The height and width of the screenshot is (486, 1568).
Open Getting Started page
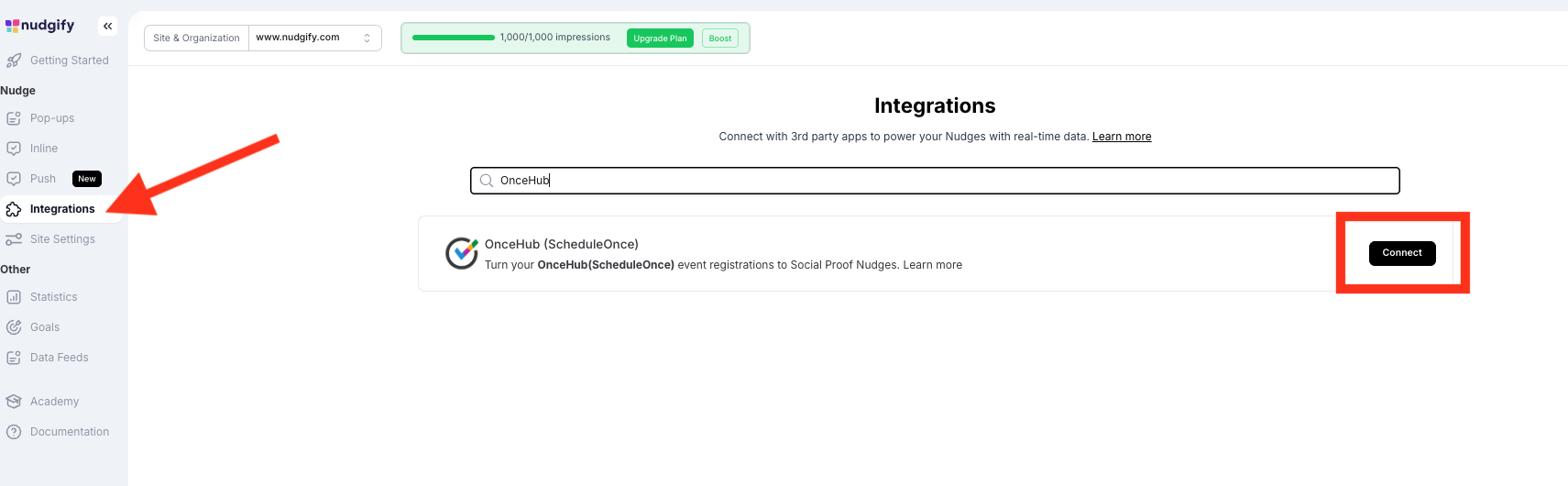(70, 61)
